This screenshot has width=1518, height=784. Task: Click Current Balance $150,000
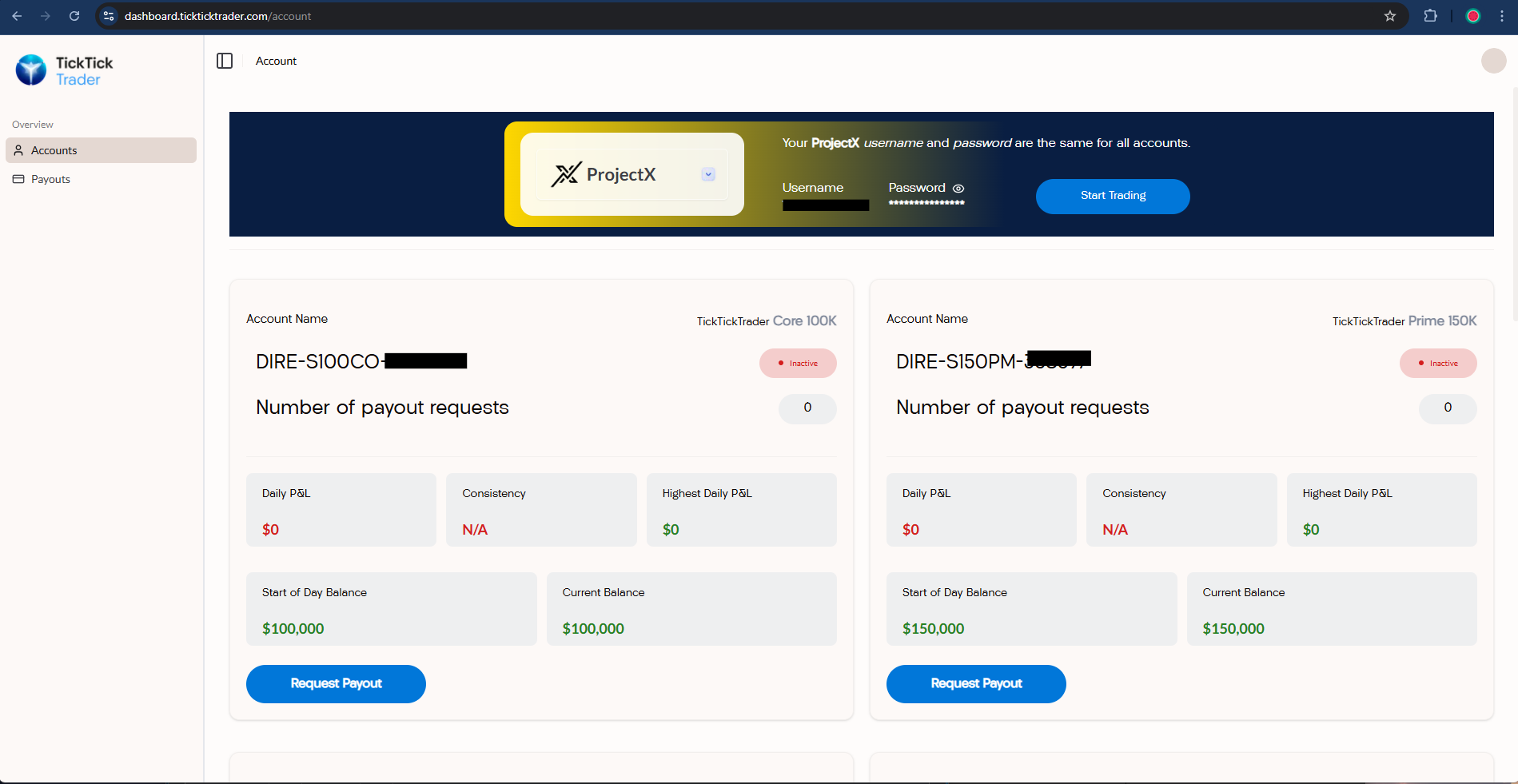click(x=1332, y=609)
